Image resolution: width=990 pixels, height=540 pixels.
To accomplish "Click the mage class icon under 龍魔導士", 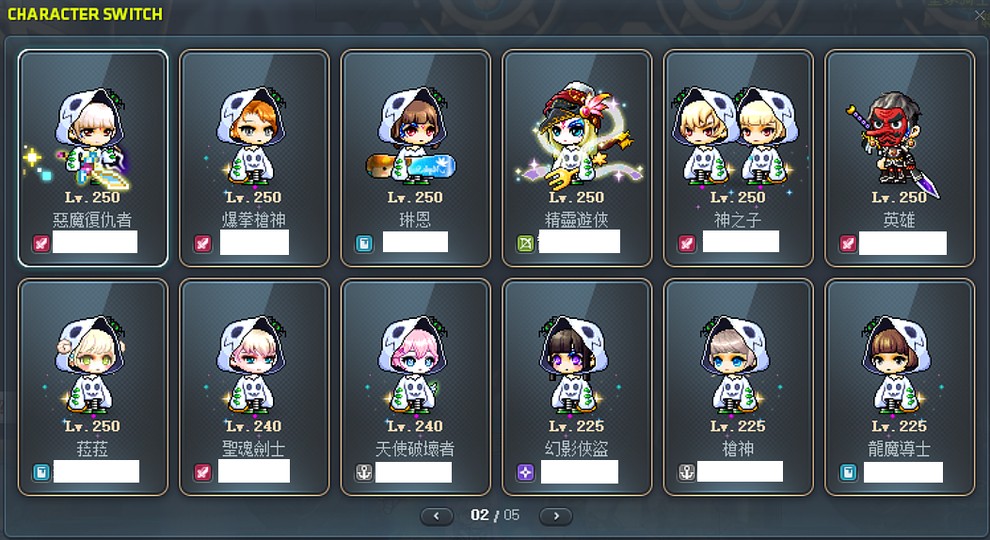I will point(849,472).
